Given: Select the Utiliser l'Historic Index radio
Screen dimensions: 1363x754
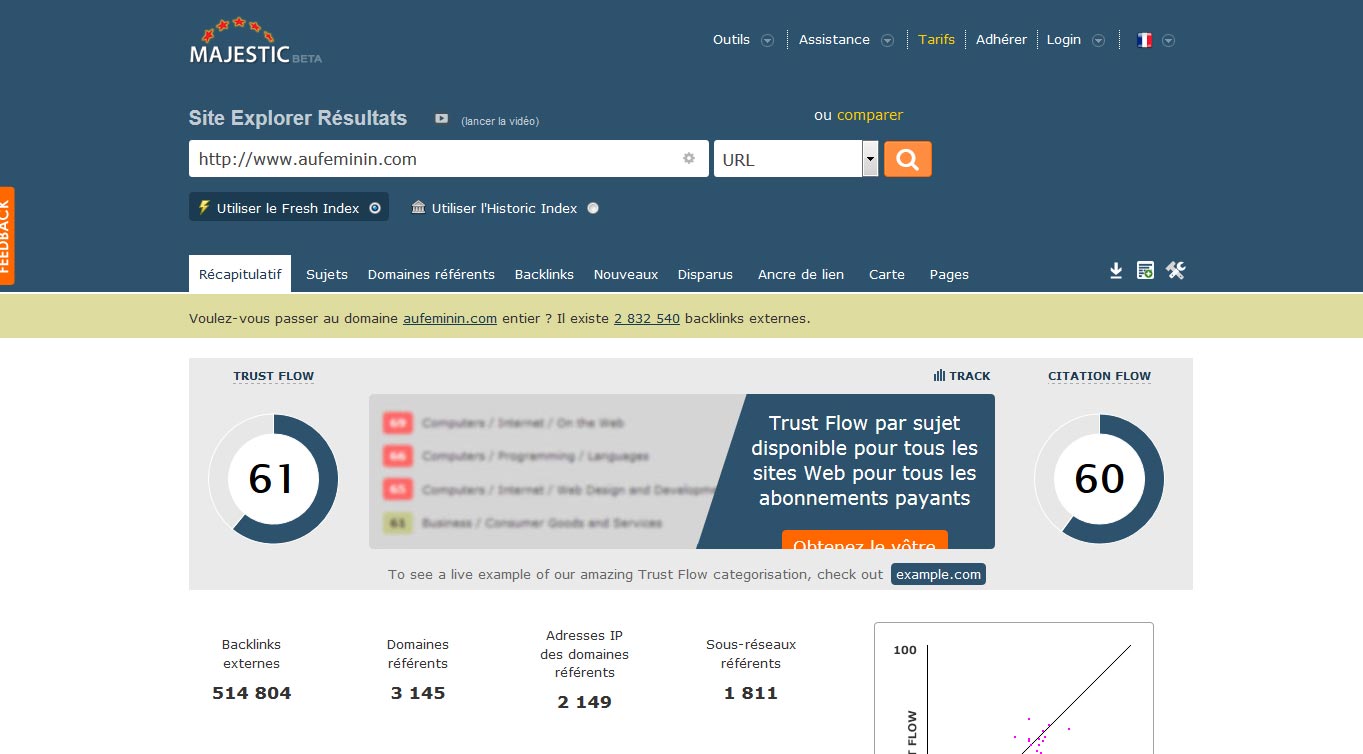Looking at the screenshot, I should 593,208.
